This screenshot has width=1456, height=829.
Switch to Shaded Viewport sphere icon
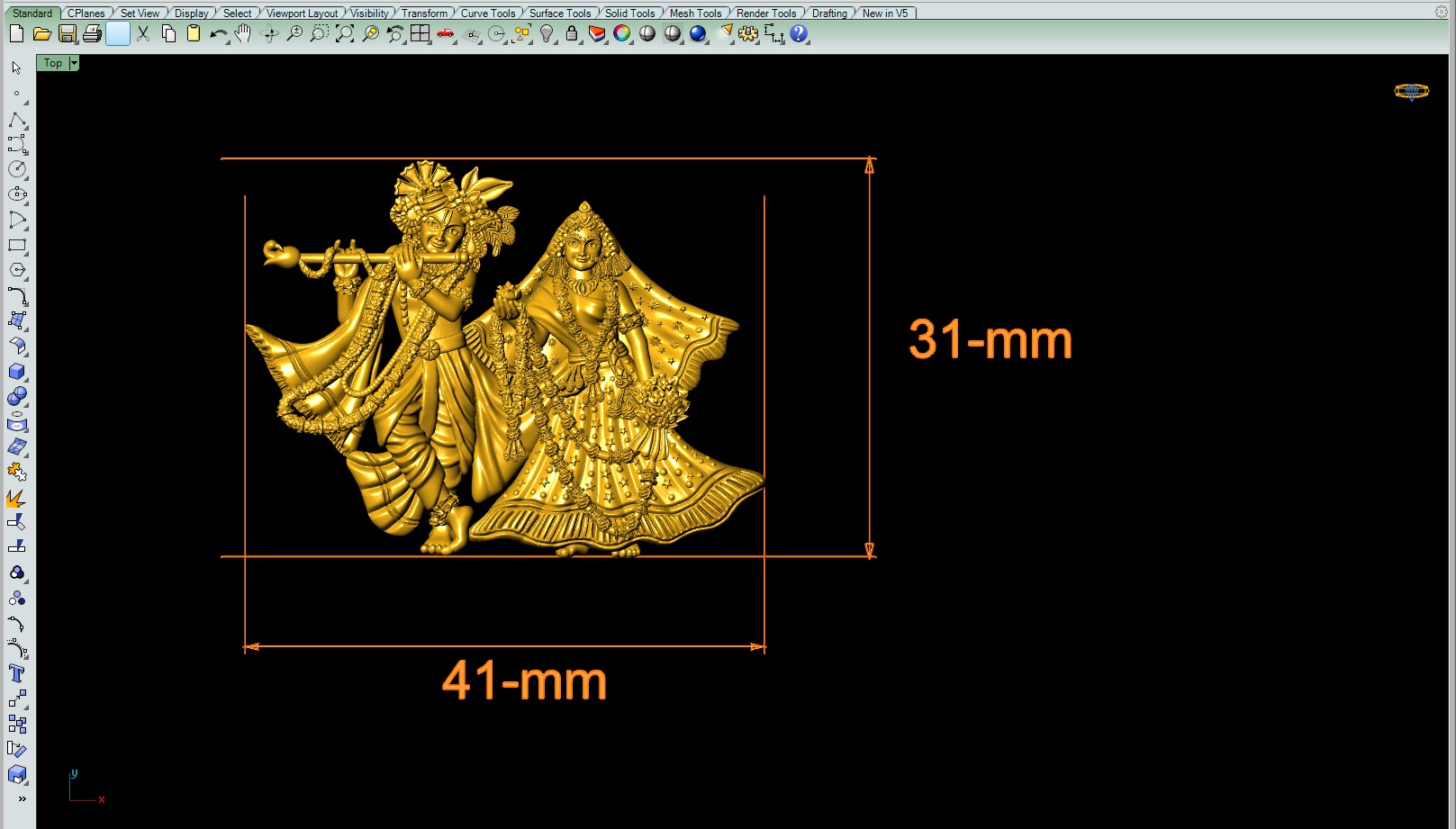[647, 34]
